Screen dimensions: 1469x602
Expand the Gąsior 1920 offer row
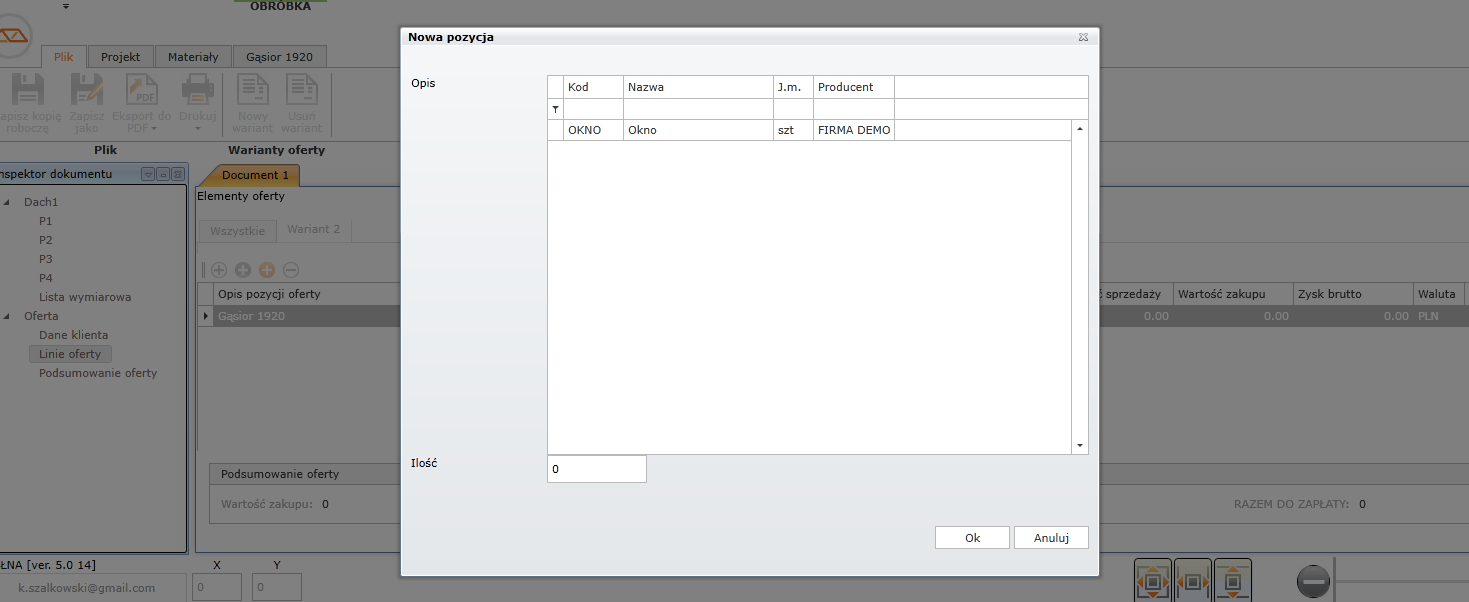pyautogui.click(x=206, y=316)
